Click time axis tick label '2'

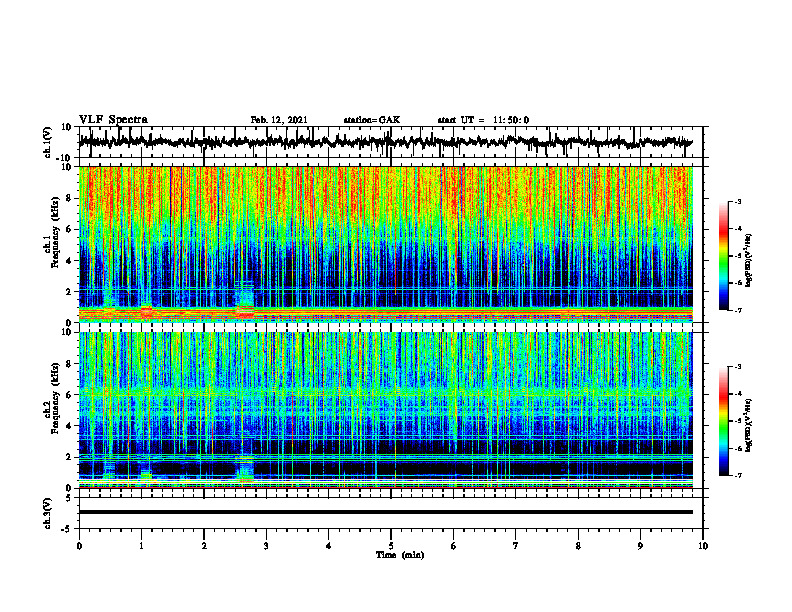204,546
